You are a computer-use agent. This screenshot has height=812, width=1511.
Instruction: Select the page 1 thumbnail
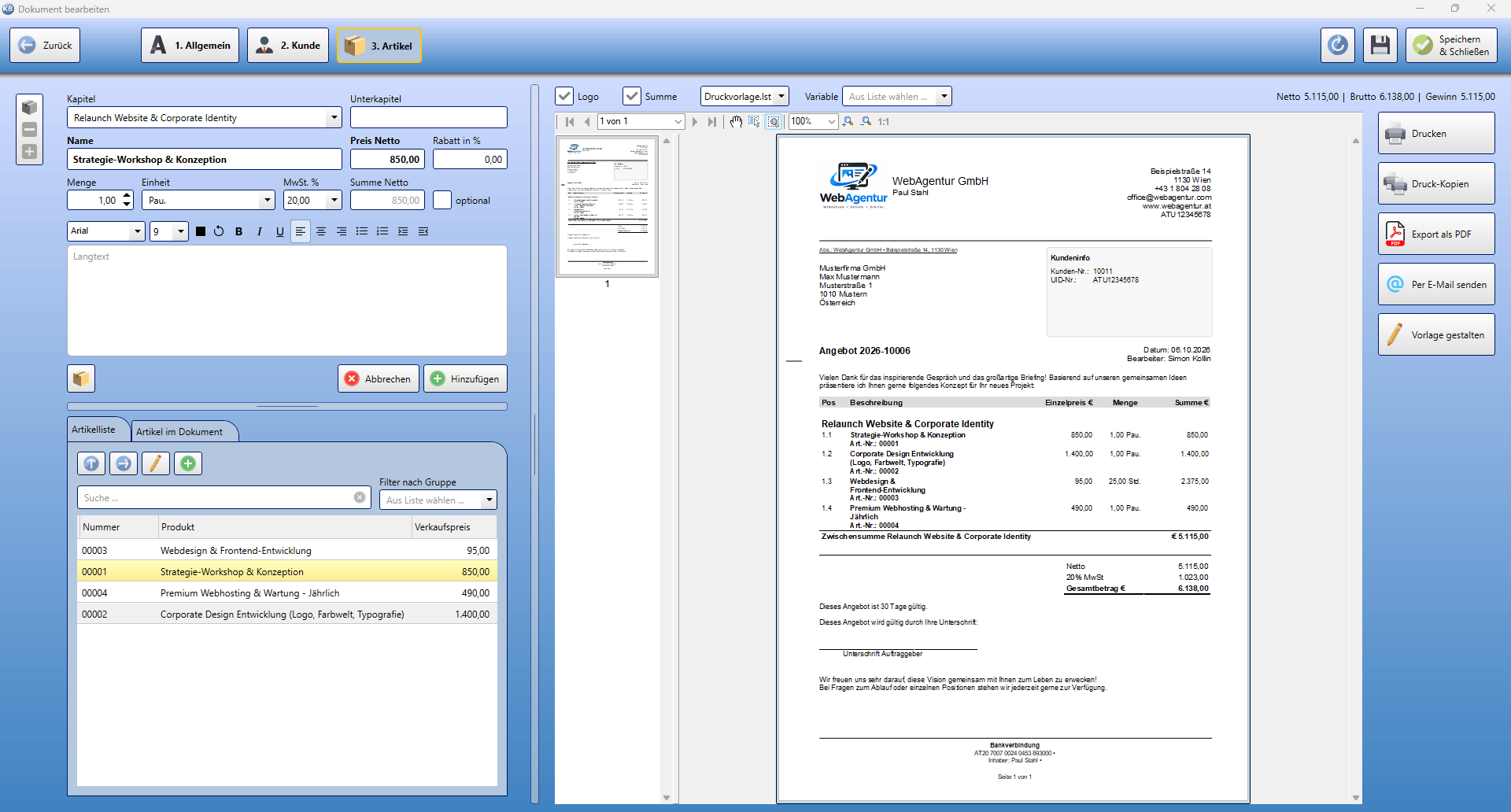[x=608, y=207]
